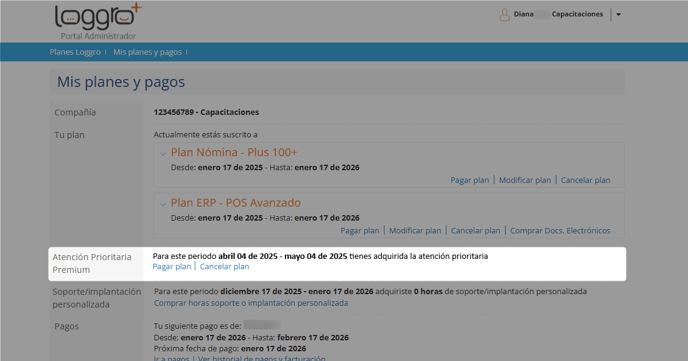Click Pagar plan under Atención Prioritaria Premium
Screen dimensions: 688x361
[x=172, y=266]
